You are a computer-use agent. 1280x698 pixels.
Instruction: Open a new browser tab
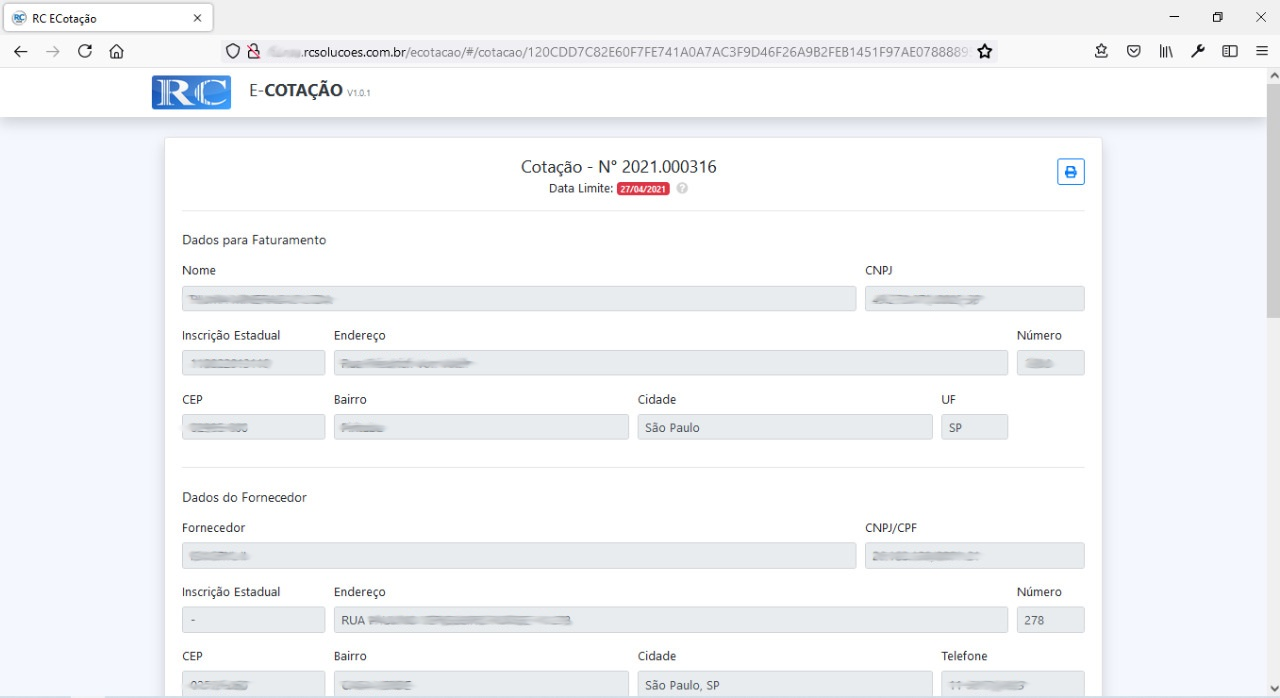[232, 18]
